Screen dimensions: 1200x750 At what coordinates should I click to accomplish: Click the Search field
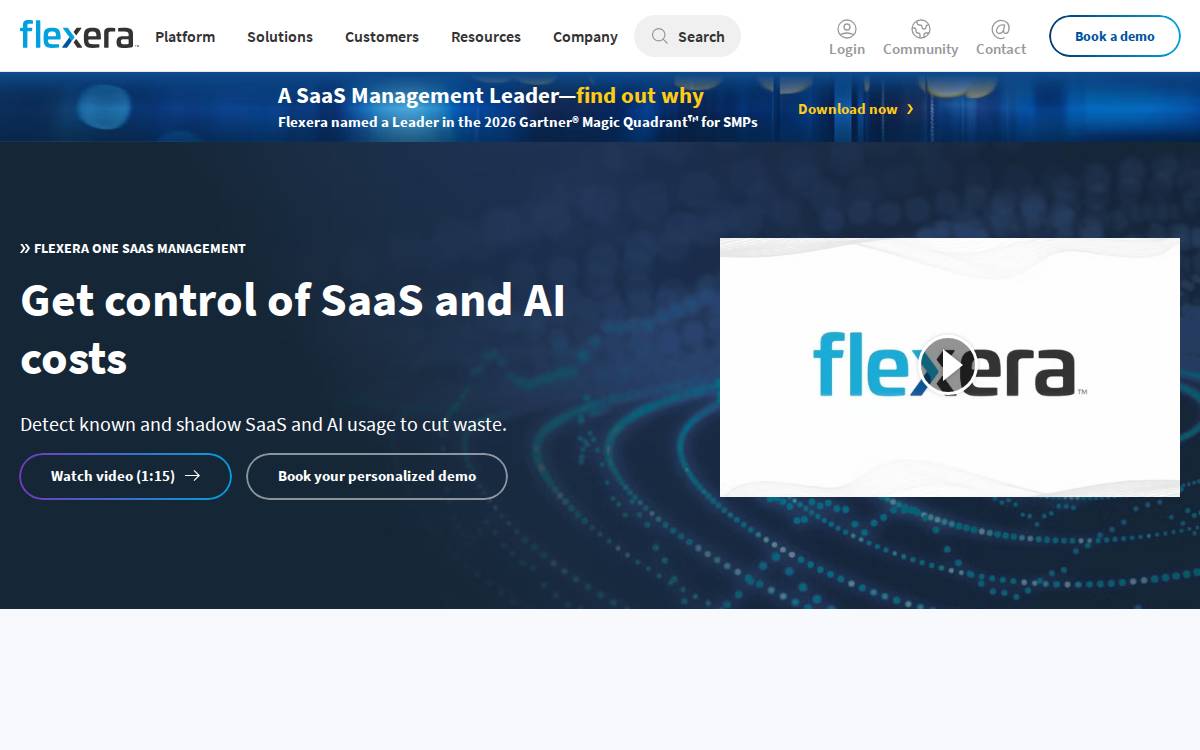688,36
